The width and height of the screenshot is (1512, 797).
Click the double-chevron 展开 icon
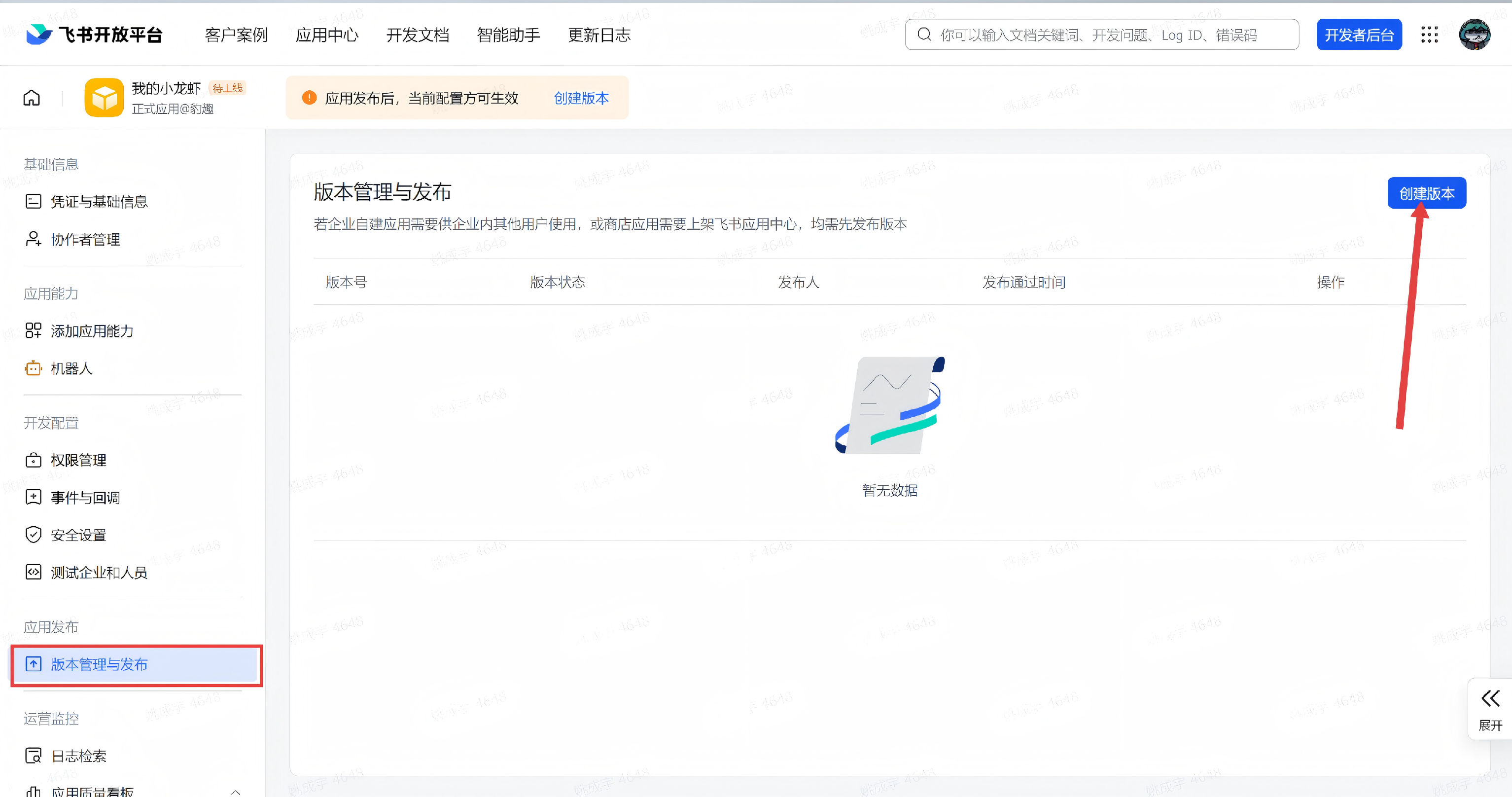(x=1490, y=698)
